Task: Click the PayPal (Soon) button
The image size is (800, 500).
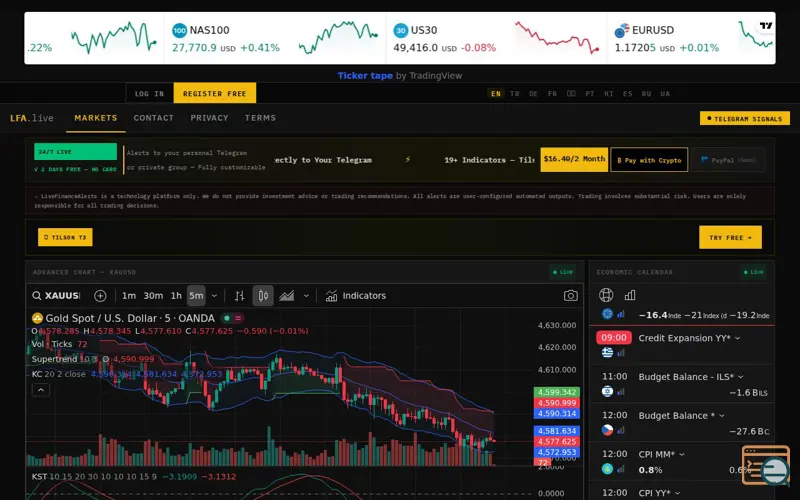Action: click(728, 160)
